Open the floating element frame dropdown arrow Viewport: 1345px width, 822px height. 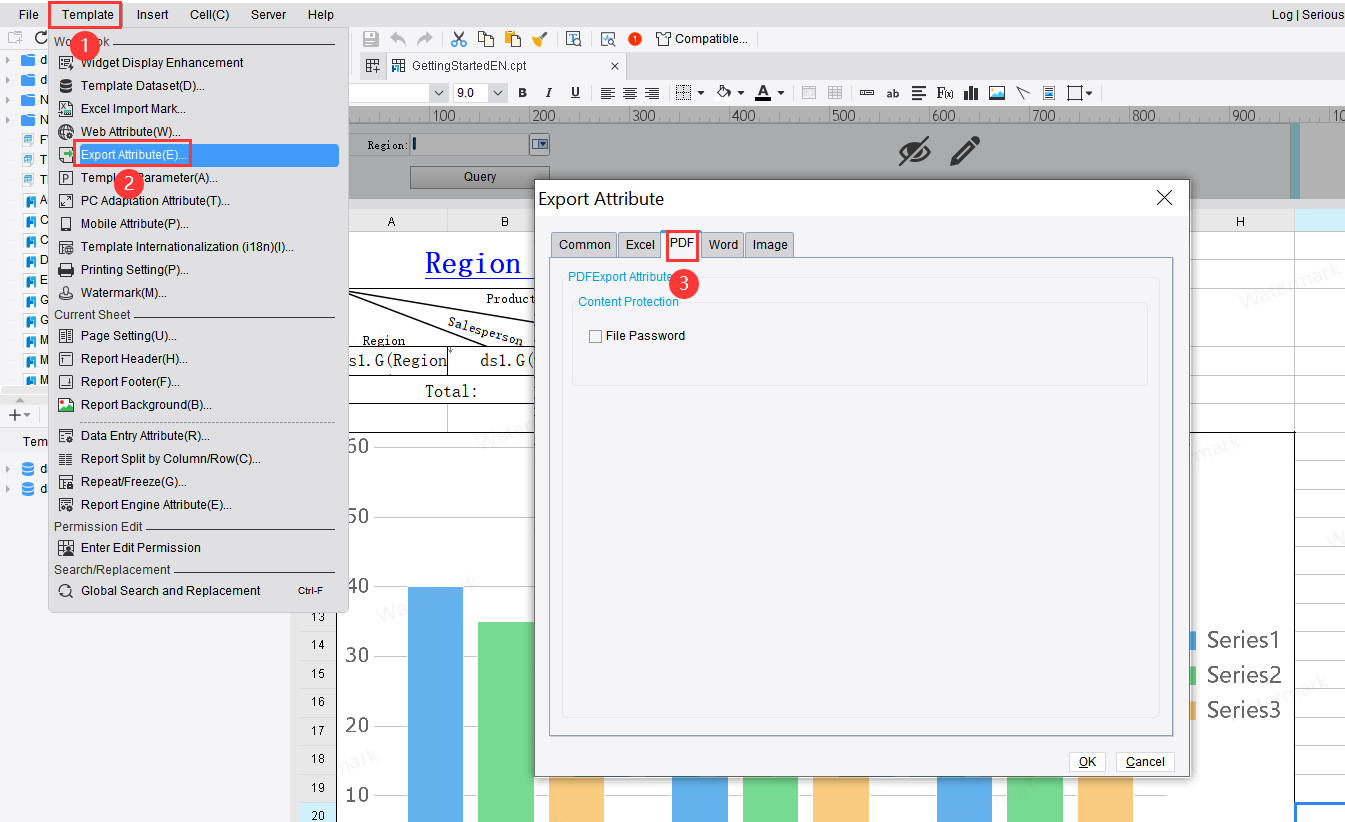tap(1089, 93)
